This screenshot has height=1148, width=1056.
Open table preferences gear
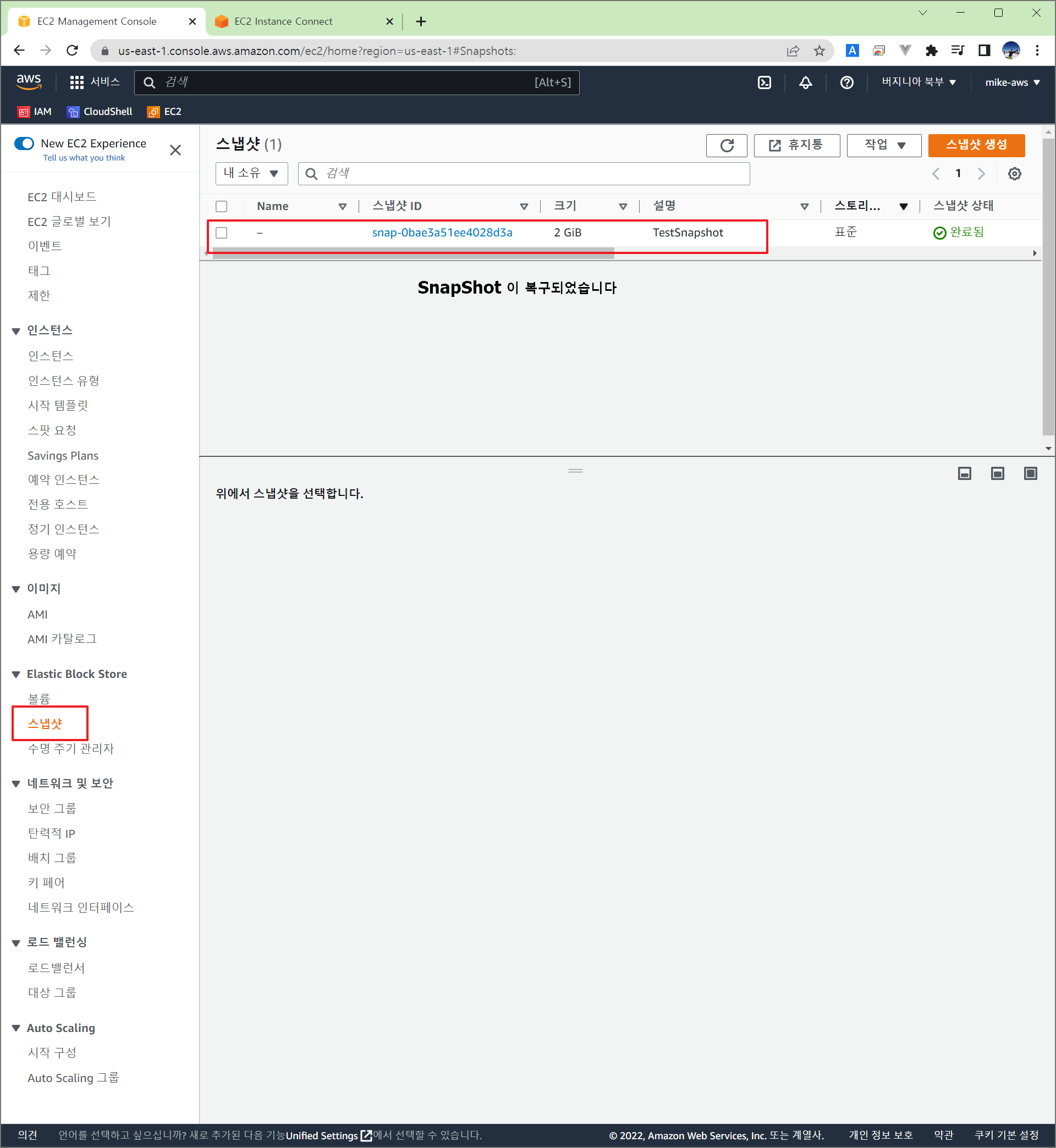[x=1014, y=174]
